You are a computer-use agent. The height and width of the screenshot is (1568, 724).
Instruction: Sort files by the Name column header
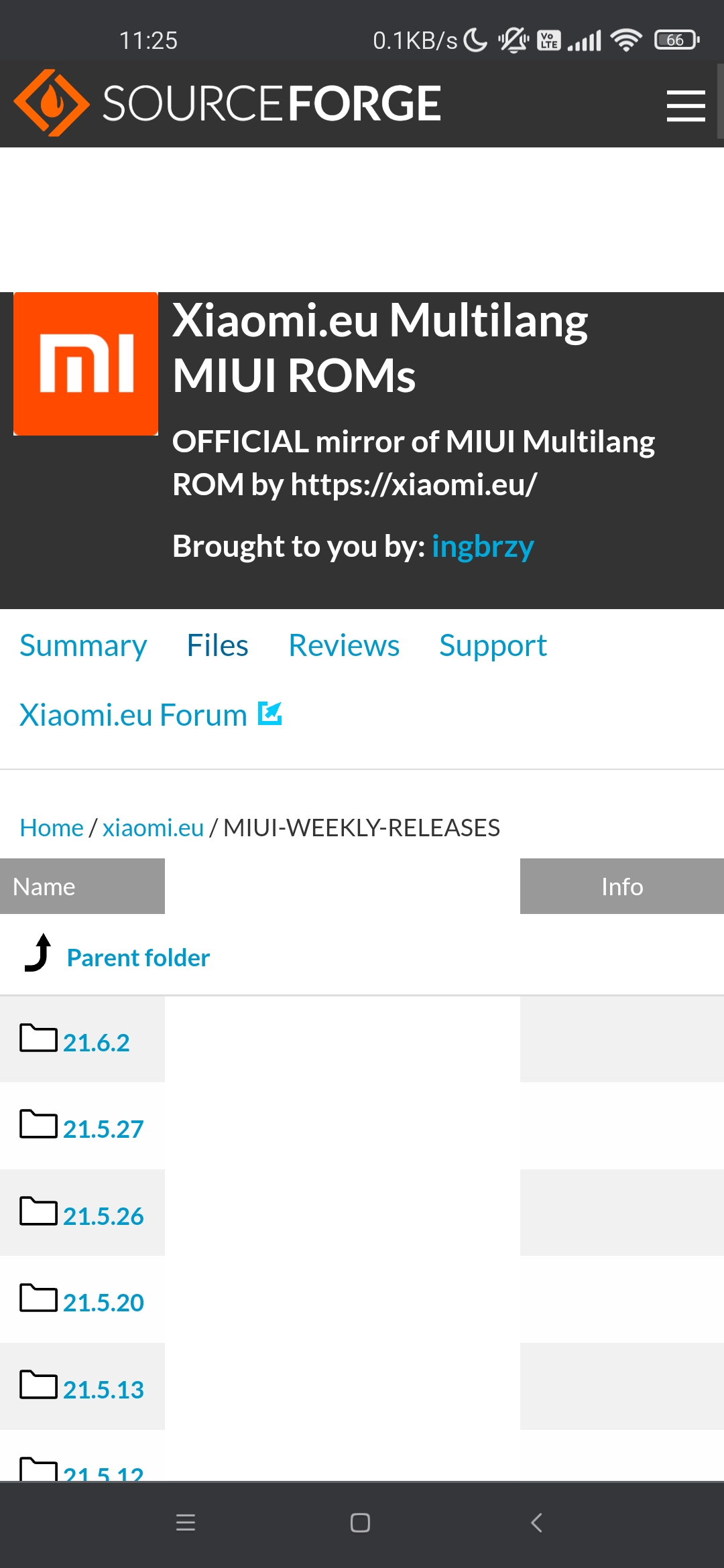coord(82,886)
